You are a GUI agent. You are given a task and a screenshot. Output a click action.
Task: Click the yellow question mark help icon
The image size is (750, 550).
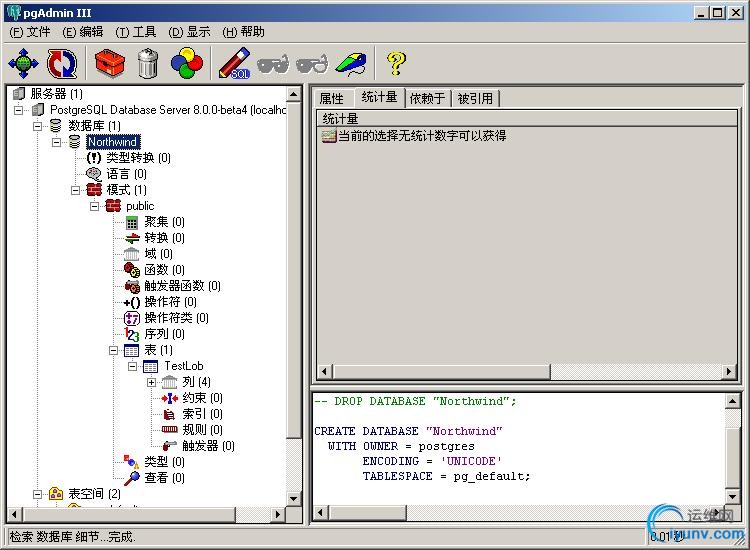pos(396,64)
